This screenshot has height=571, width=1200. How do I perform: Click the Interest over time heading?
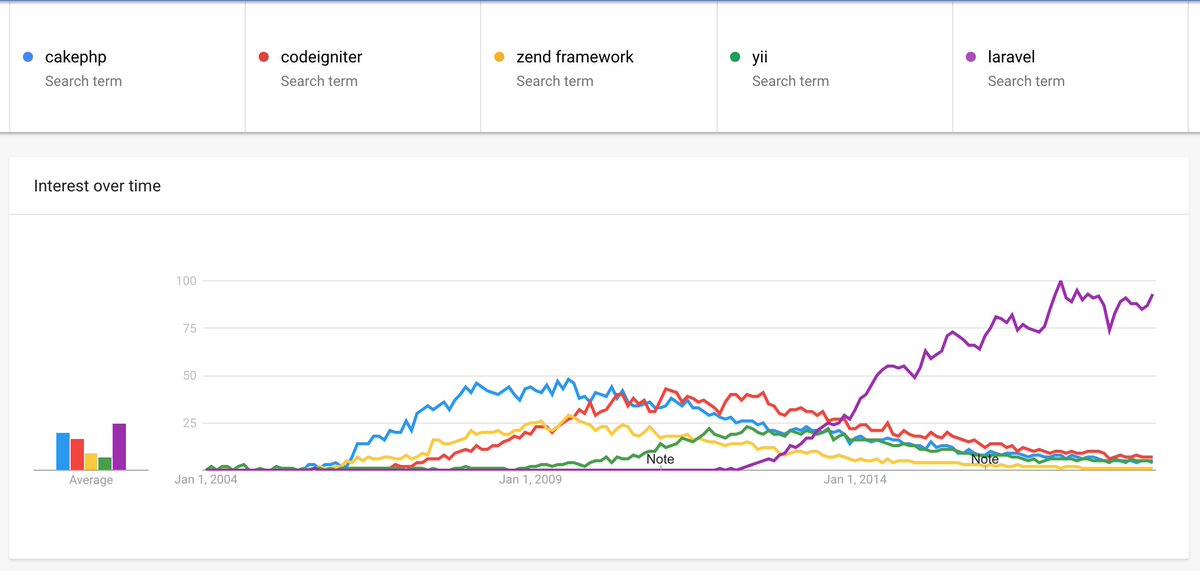point(97,186)
